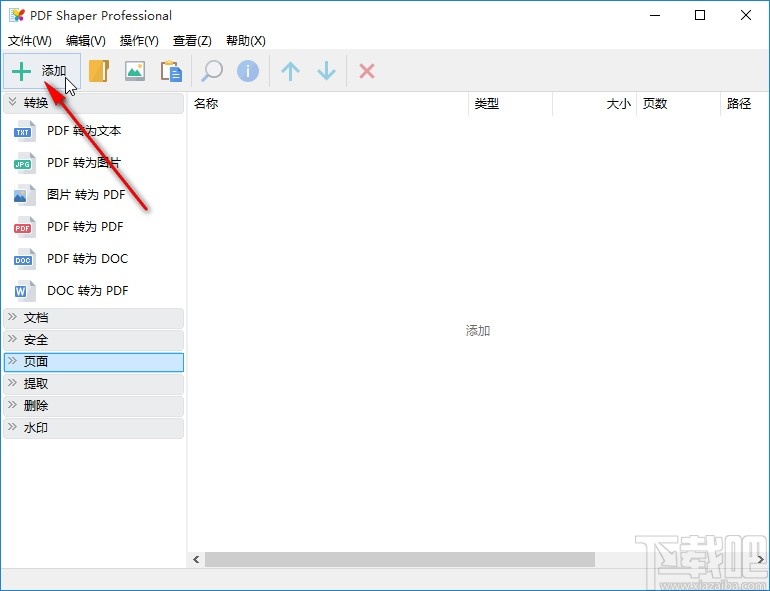This screenshot has width=770, height=591.
Task: Collapse the 转换 section
Action: (x=93, y=103)
